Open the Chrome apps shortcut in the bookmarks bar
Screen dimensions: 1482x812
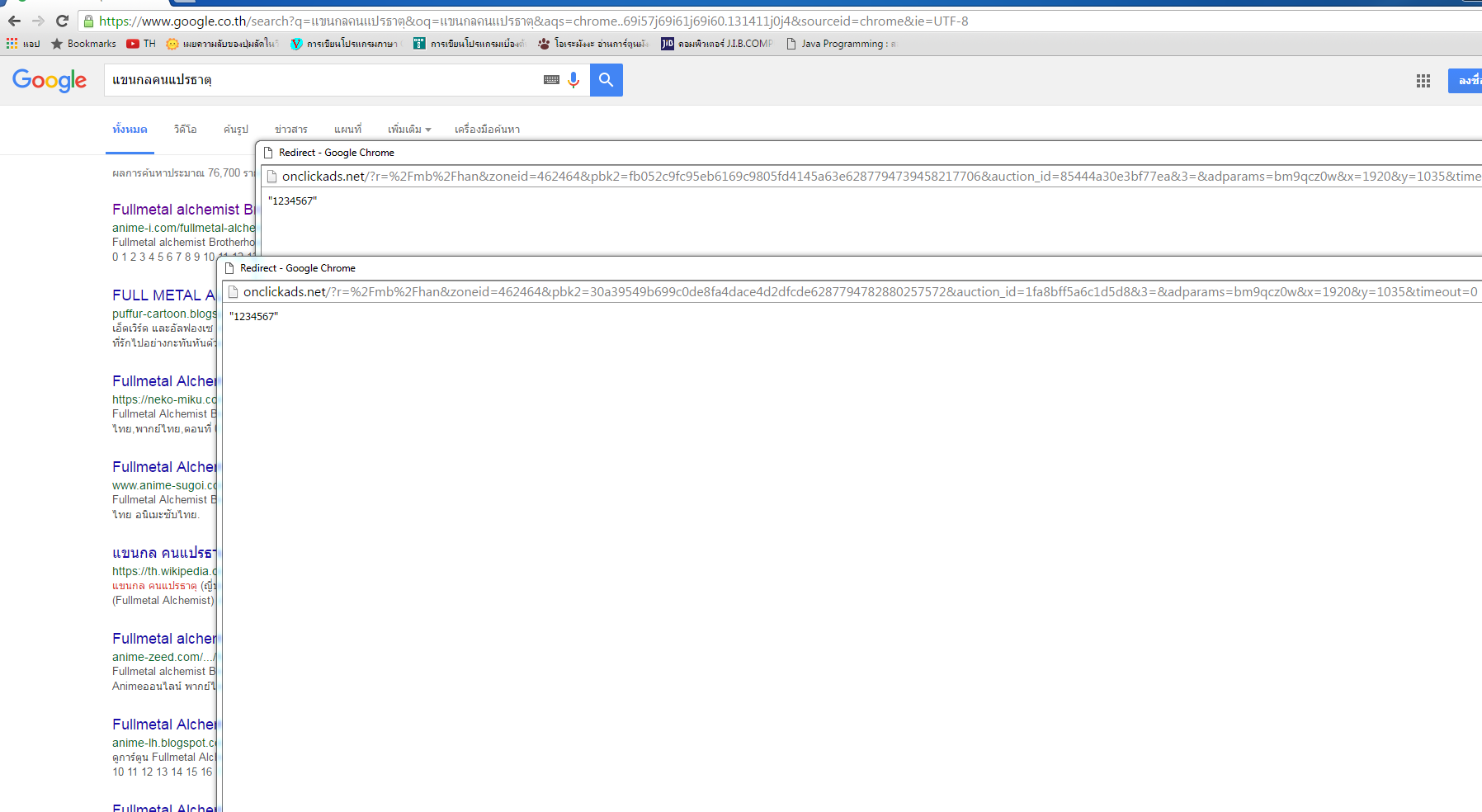23,44
